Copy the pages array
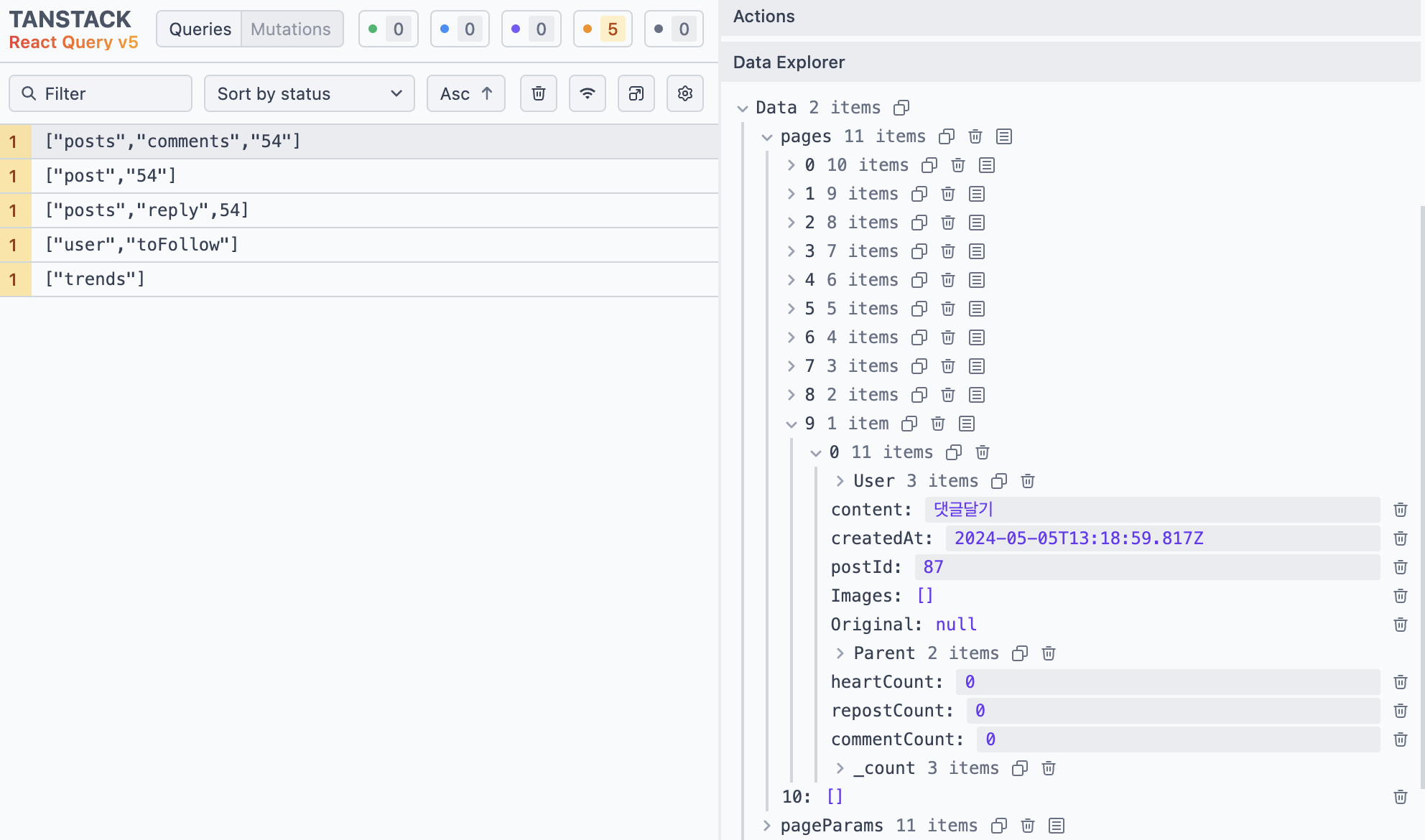 click(x=947, y=136)
